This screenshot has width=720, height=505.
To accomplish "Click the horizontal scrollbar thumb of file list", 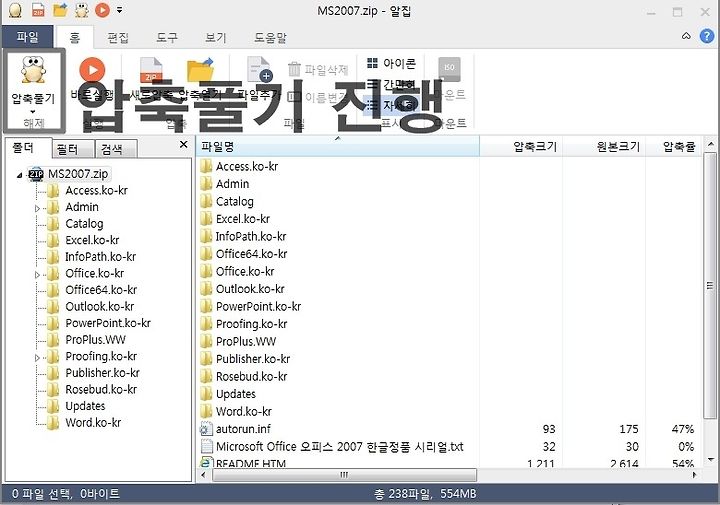I will click(344, 475).
